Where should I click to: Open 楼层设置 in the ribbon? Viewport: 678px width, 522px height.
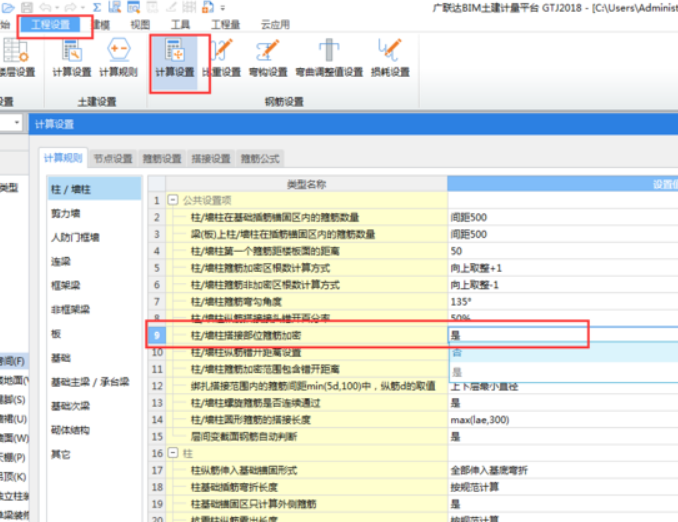click(x=14, y=58)
